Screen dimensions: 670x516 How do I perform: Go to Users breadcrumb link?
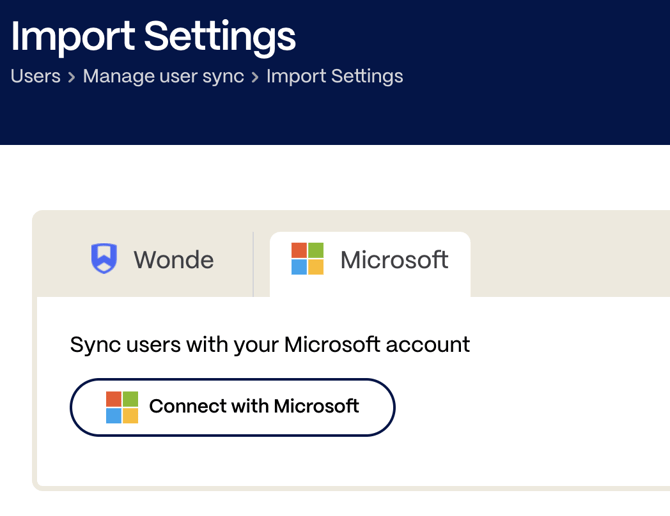point(35,76)
